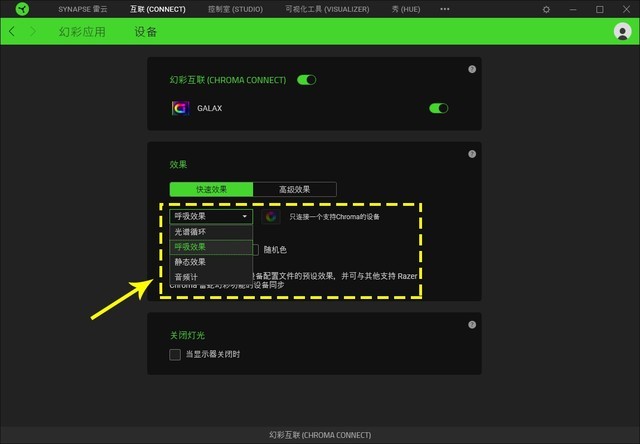Open help for the 效果 panel
This screenshot has height=444, width=640.
(x=472, y=154)
